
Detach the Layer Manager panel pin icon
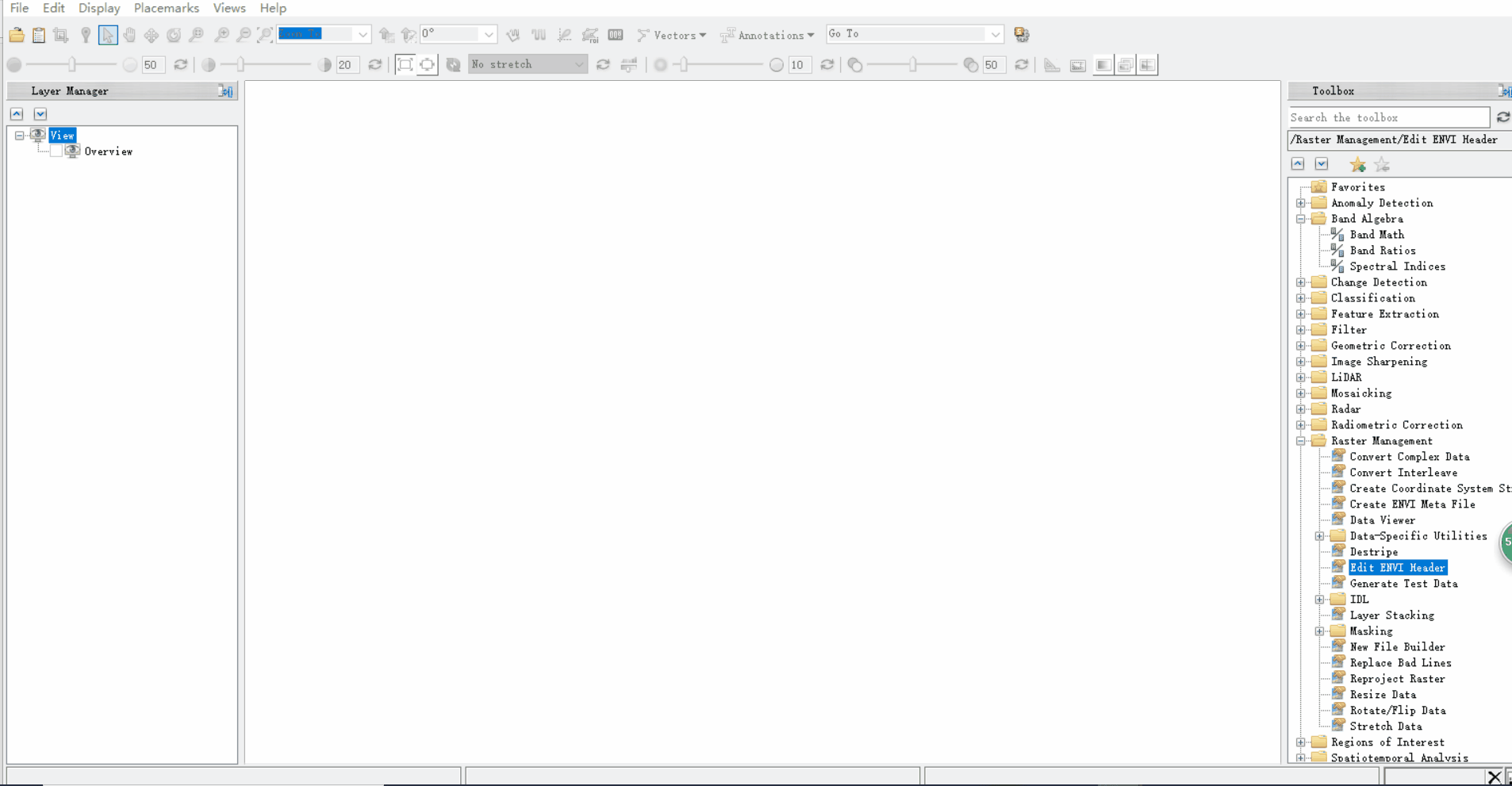[x=226, y=92]
